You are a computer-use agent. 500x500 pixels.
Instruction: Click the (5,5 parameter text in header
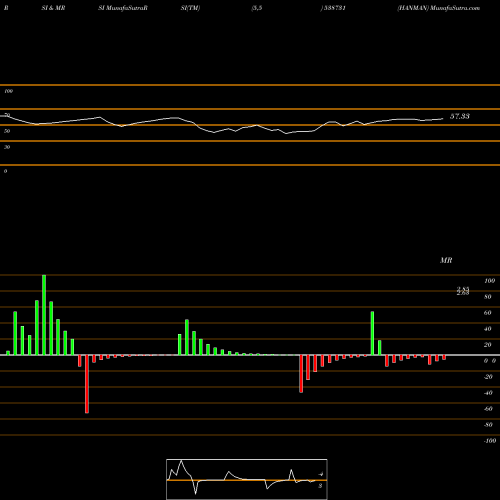pyautogui.click(x=257, y=8)
